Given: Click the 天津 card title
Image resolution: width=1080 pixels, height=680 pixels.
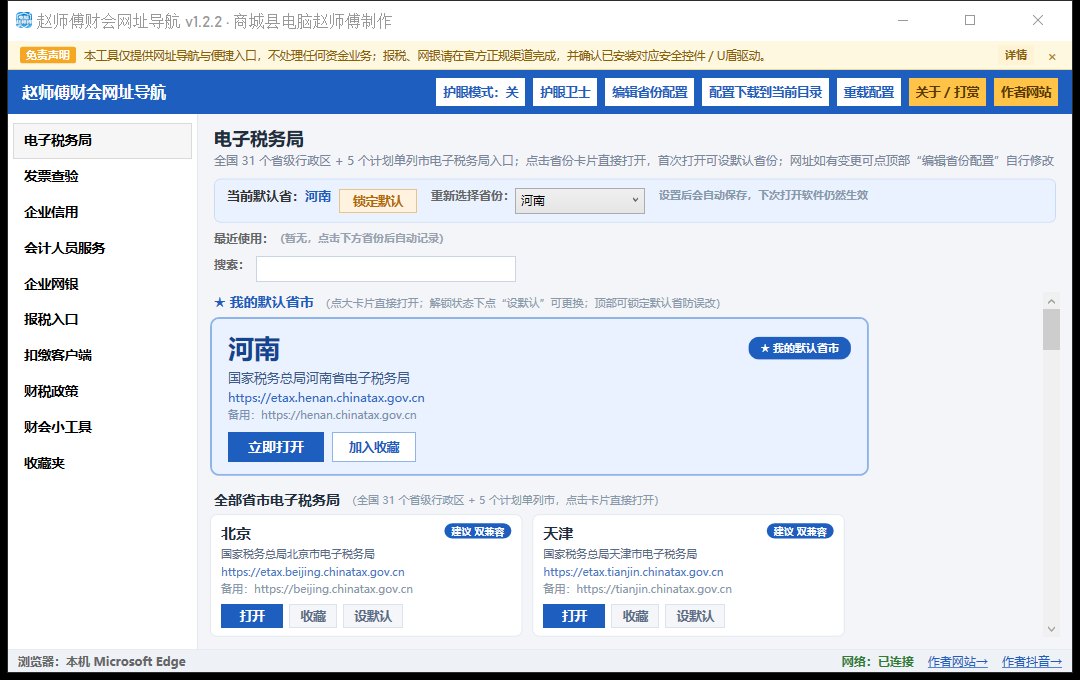Looking at the screenshot, I should click(558, 533).
